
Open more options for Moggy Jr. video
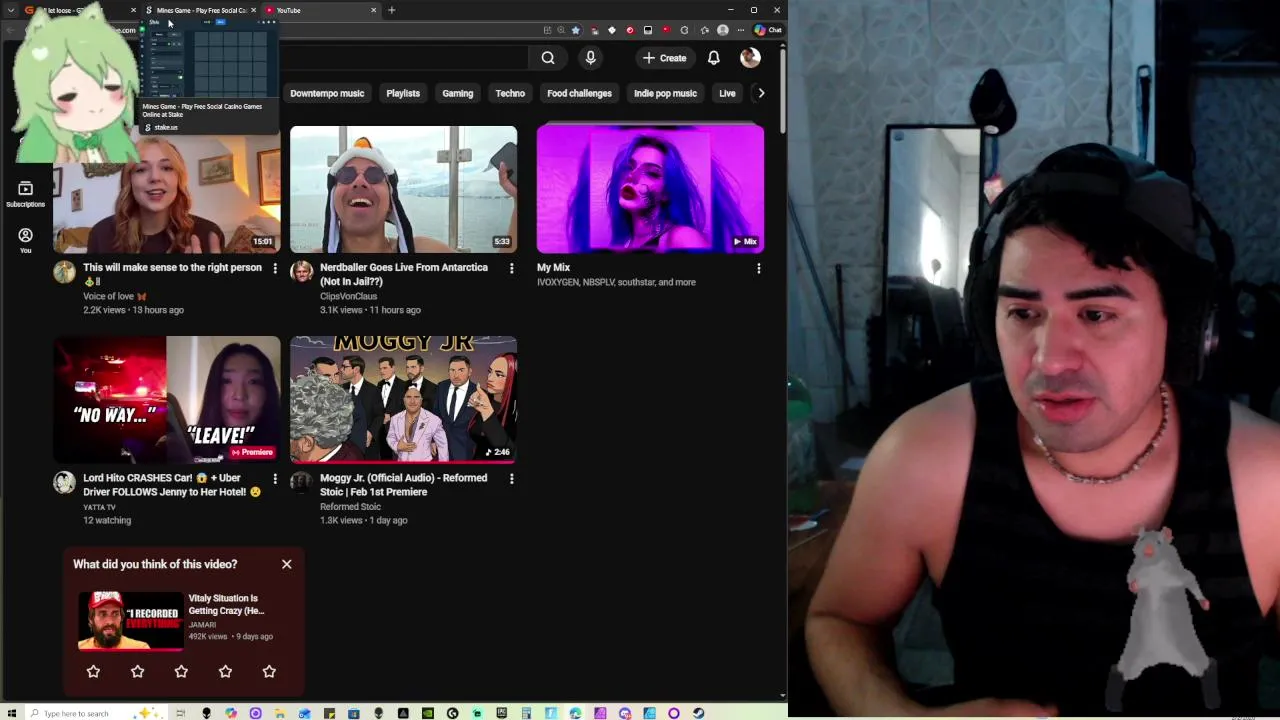tap(511, 479)
